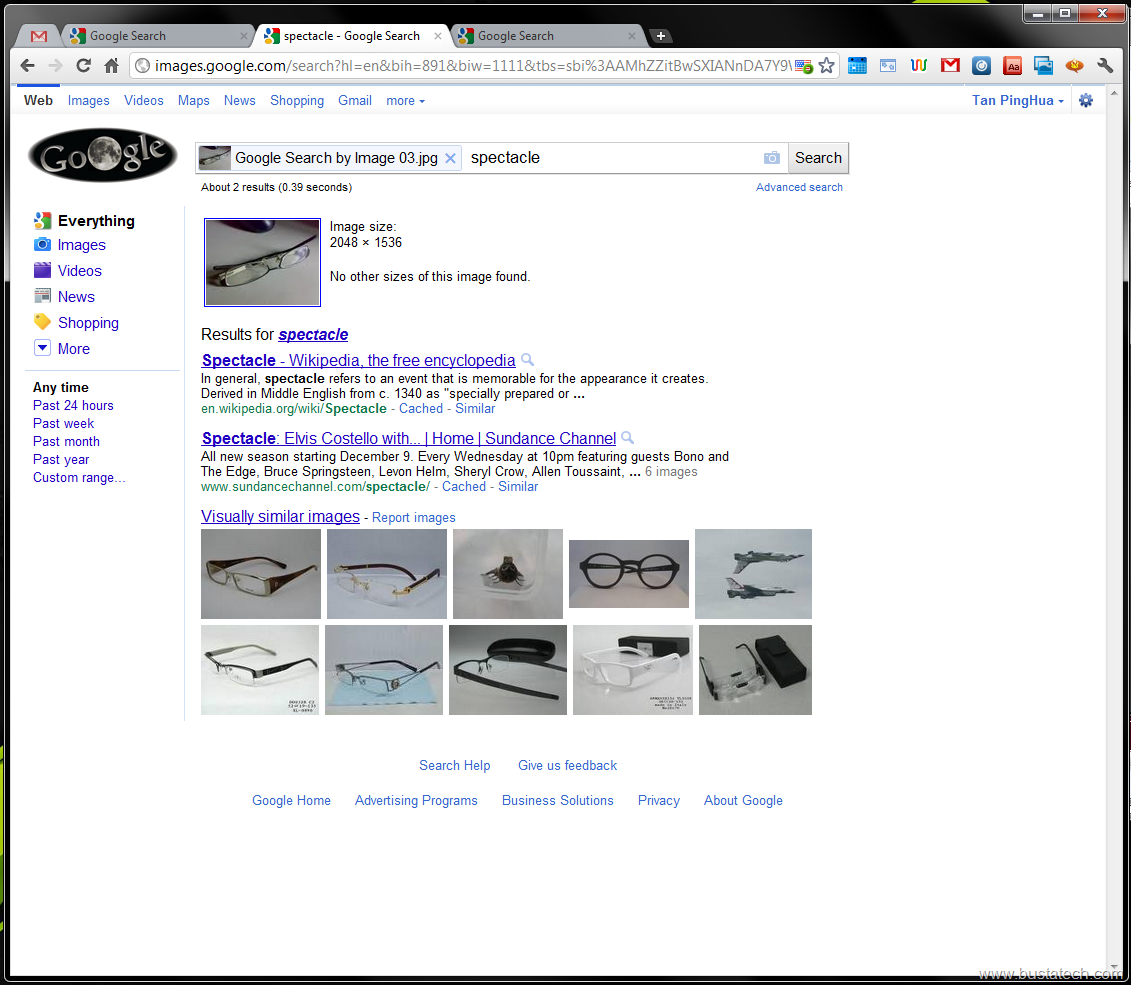
Task: Open the black round glasses similar image
Action: (629, 574)
